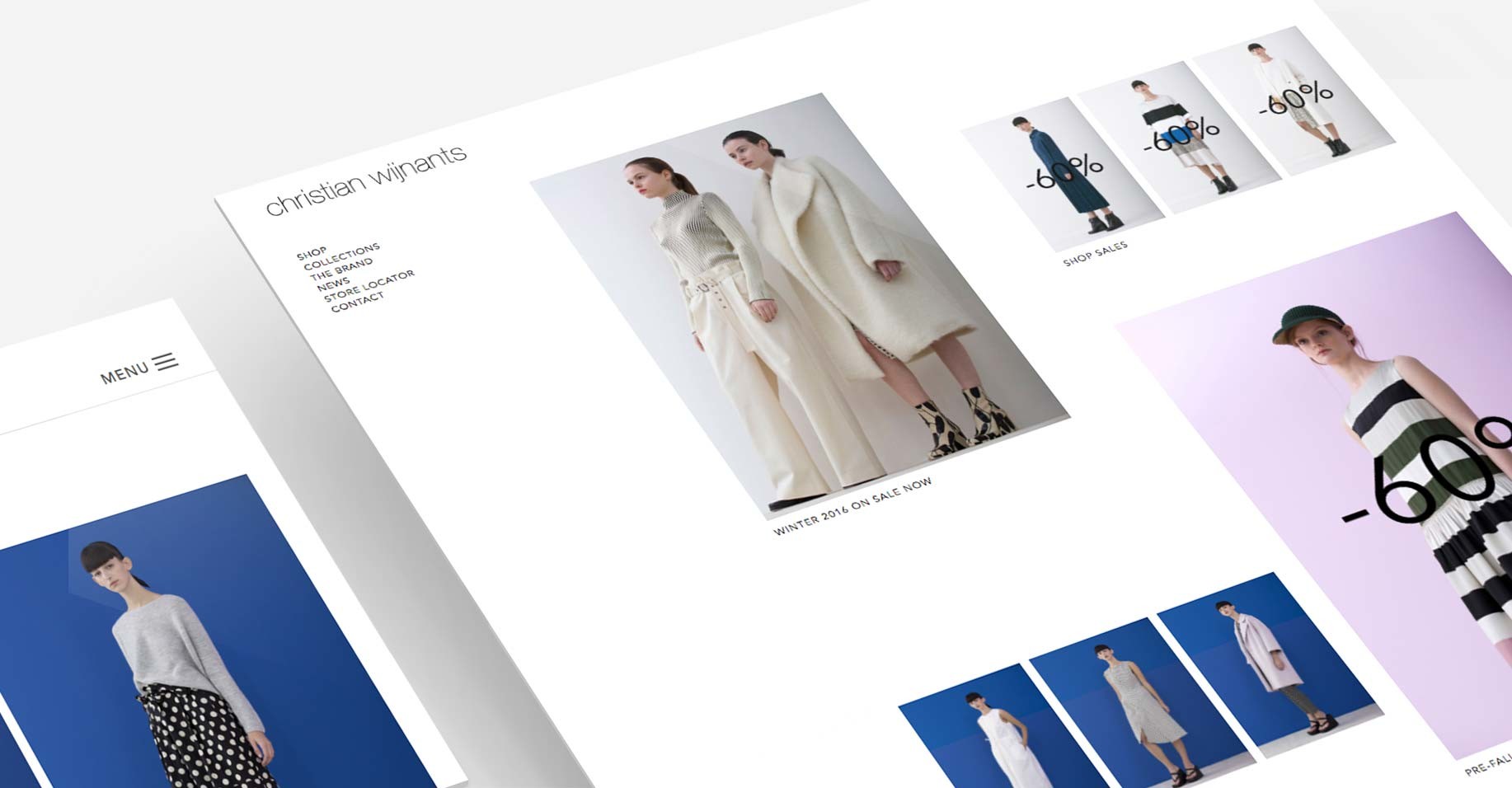Select THE BRAND navigation link

tap(341, 269)
